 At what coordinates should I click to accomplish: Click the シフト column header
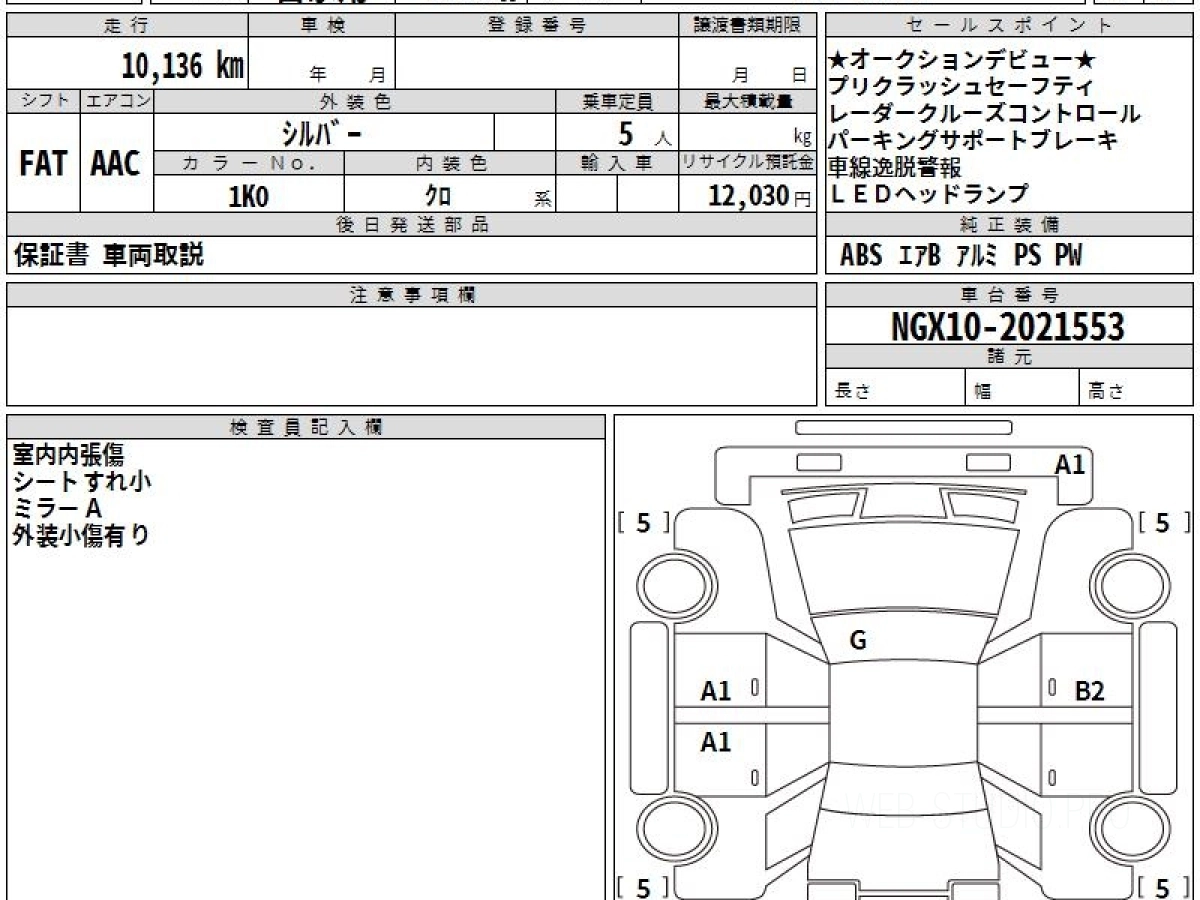(x=43, y=101)
